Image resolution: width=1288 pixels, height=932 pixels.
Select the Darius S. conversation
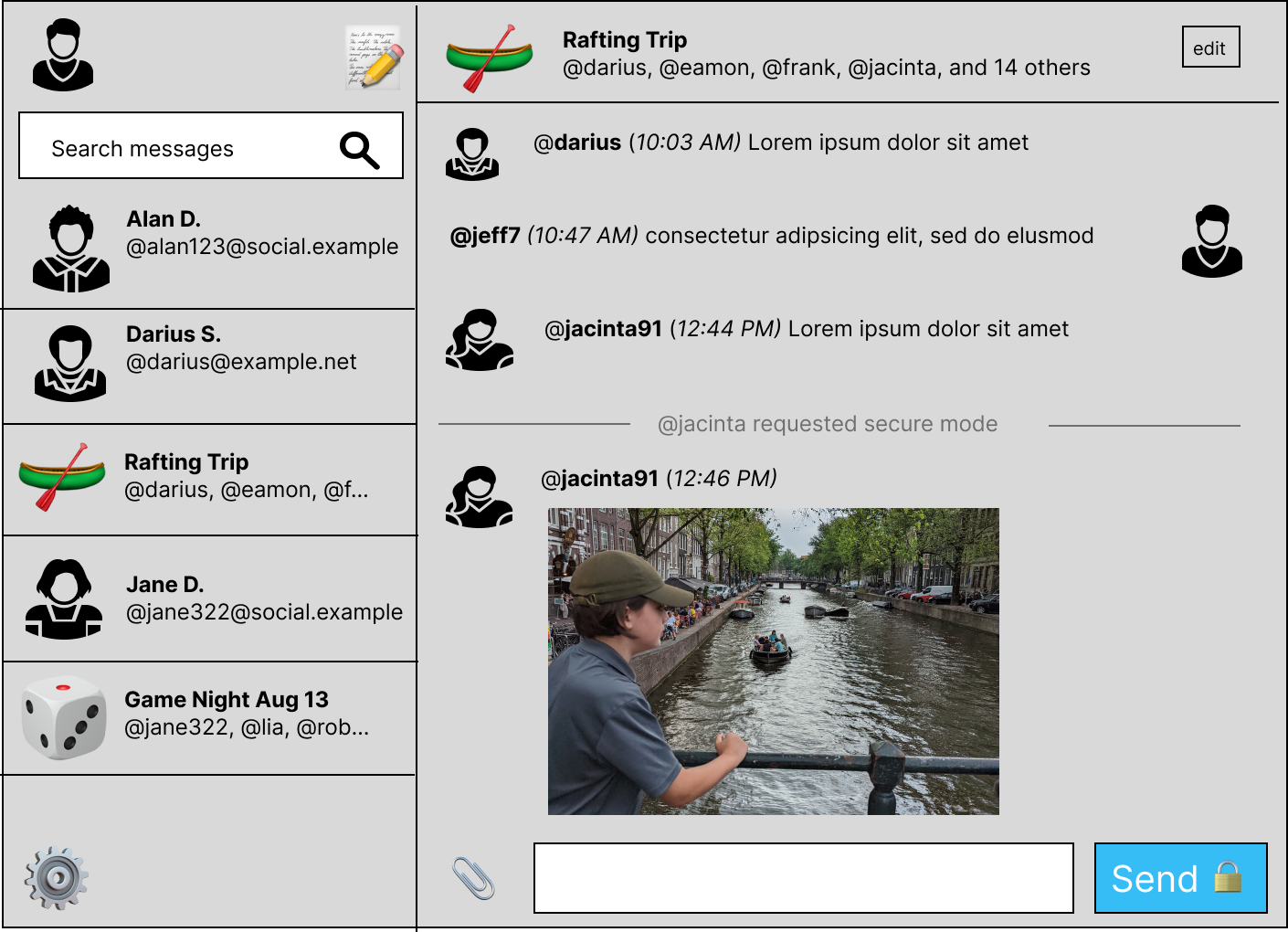[x=210, y=365]
